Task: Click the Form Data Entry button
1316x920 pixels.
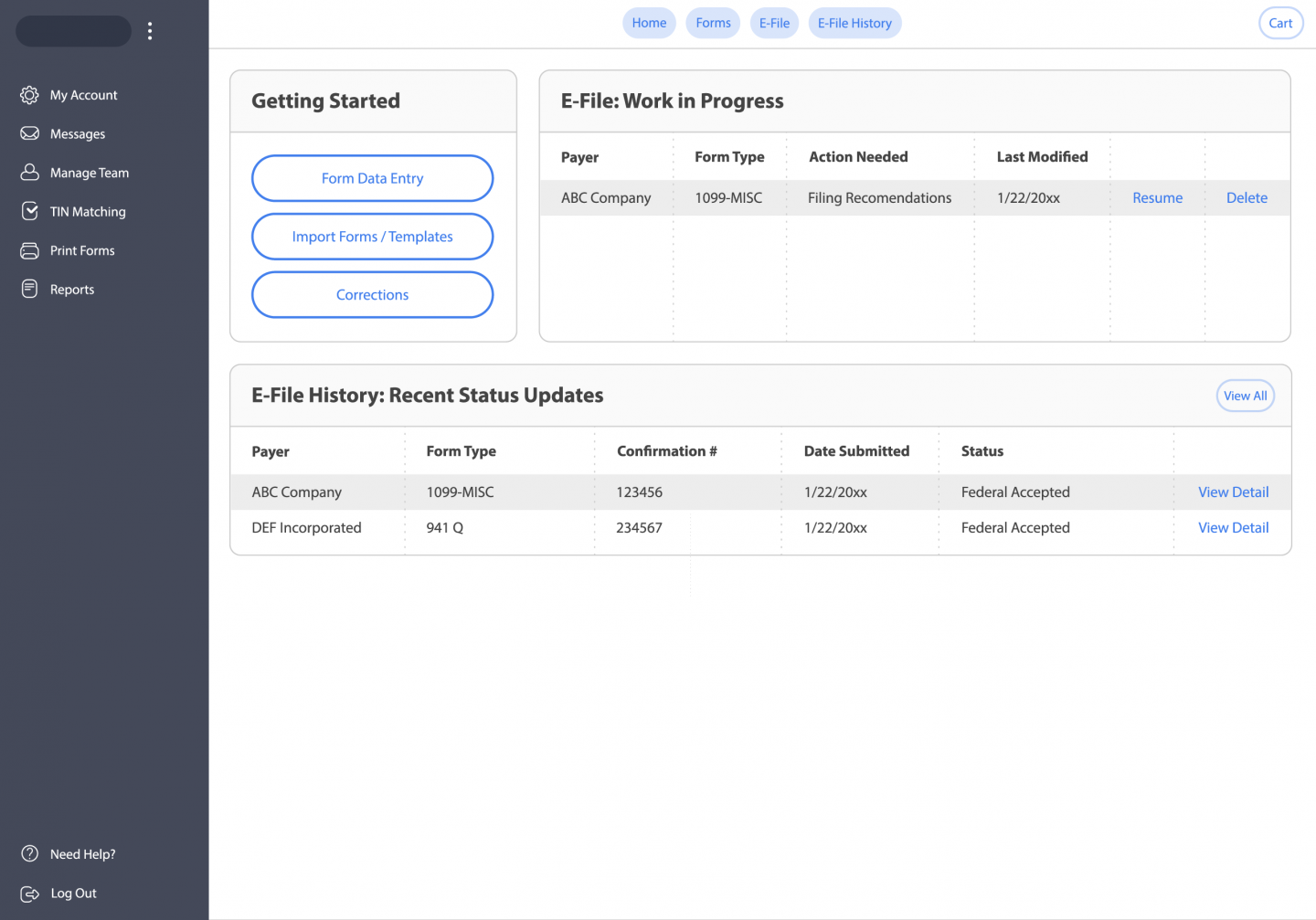Action: click(372, 178)
